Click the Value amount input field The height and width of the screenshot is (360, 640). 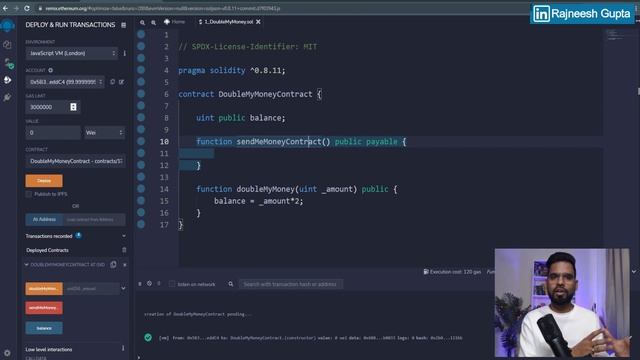[53, 133]
